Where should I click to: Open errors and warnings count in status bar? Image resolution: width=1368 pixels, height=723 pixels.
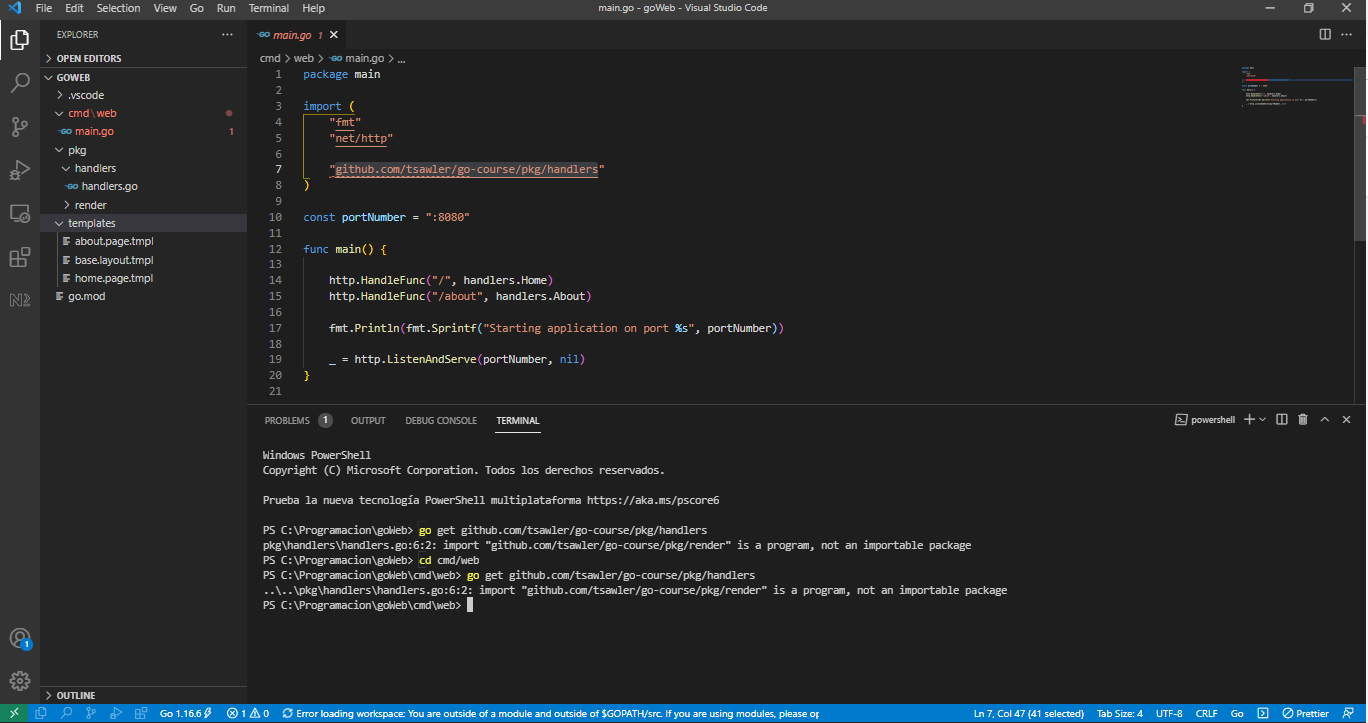point(248,714)
